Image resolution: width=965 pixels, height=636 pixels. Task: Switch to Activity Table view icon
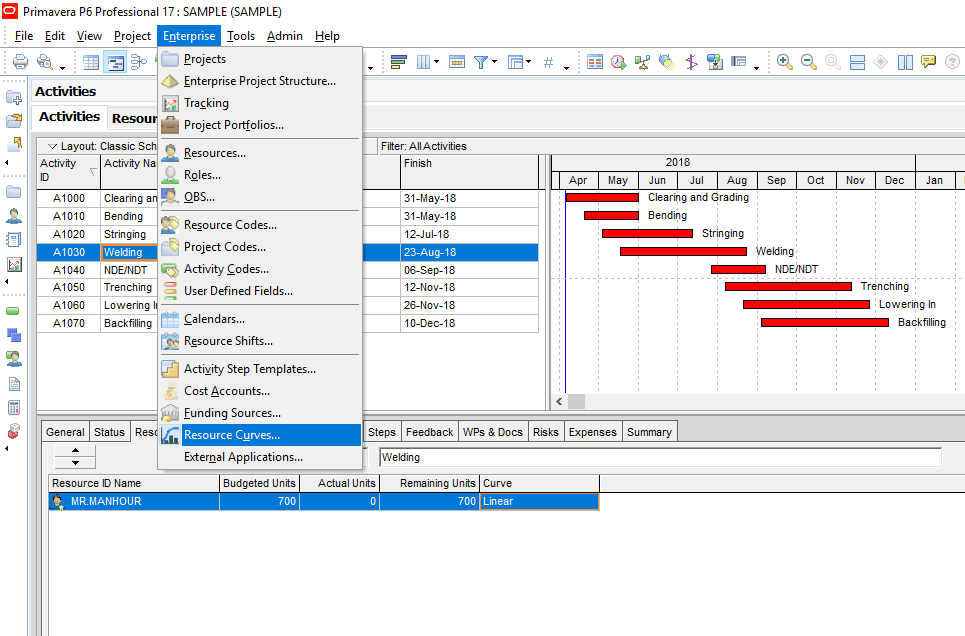(x=91, y=62)
